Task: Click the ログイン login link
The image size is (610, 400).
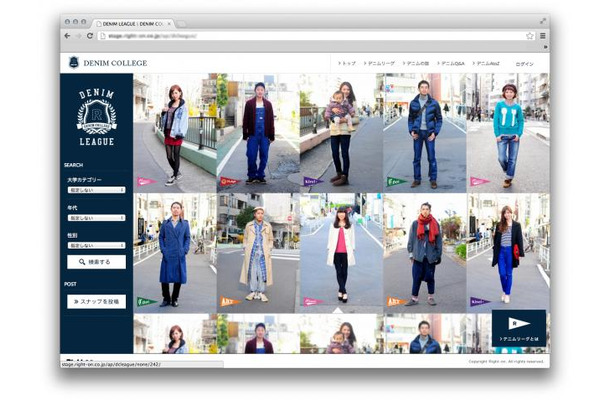Action: 524,64
